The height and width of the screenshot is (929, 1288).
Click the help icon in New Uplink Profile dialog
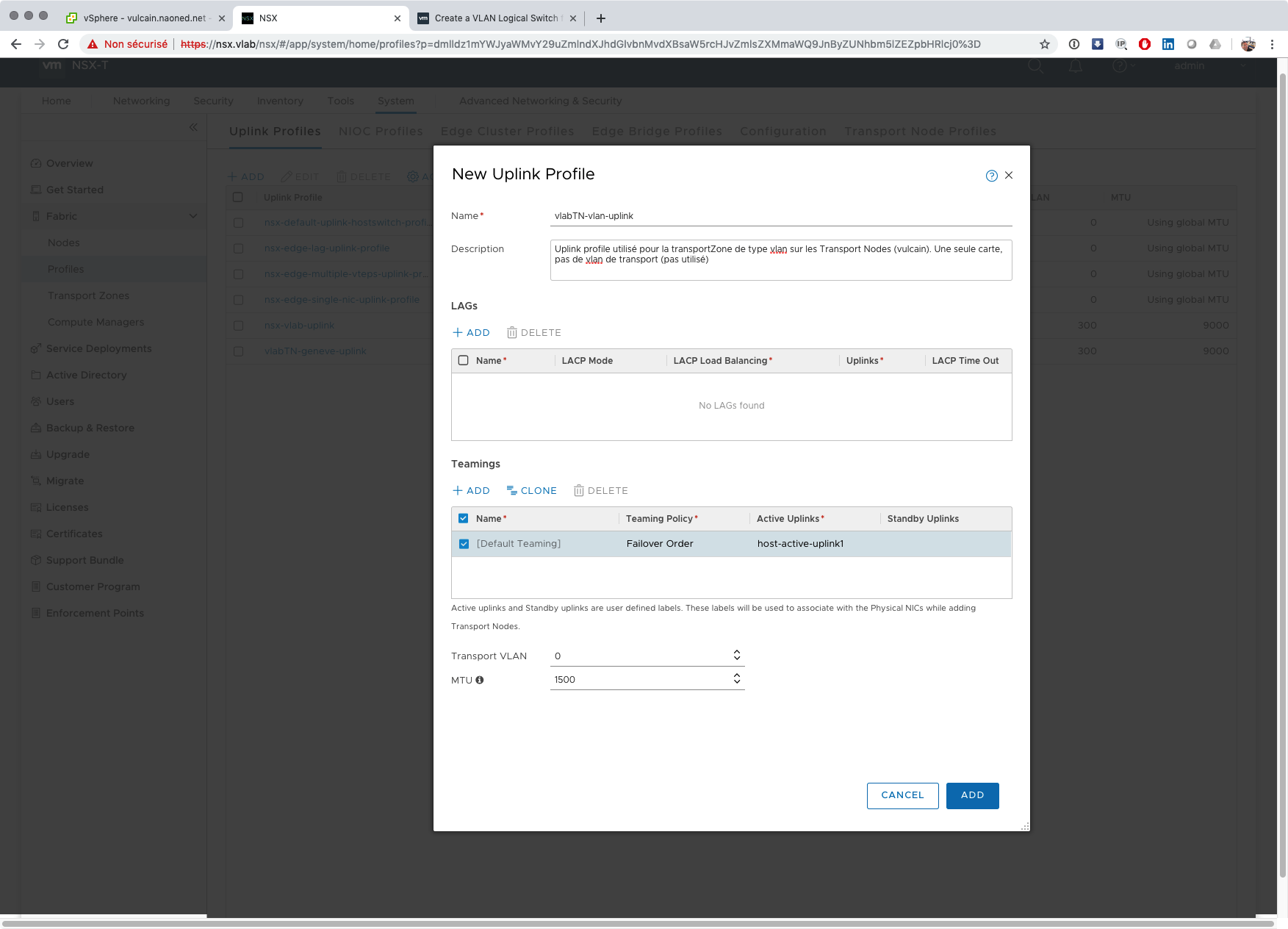tap(991, 176)
